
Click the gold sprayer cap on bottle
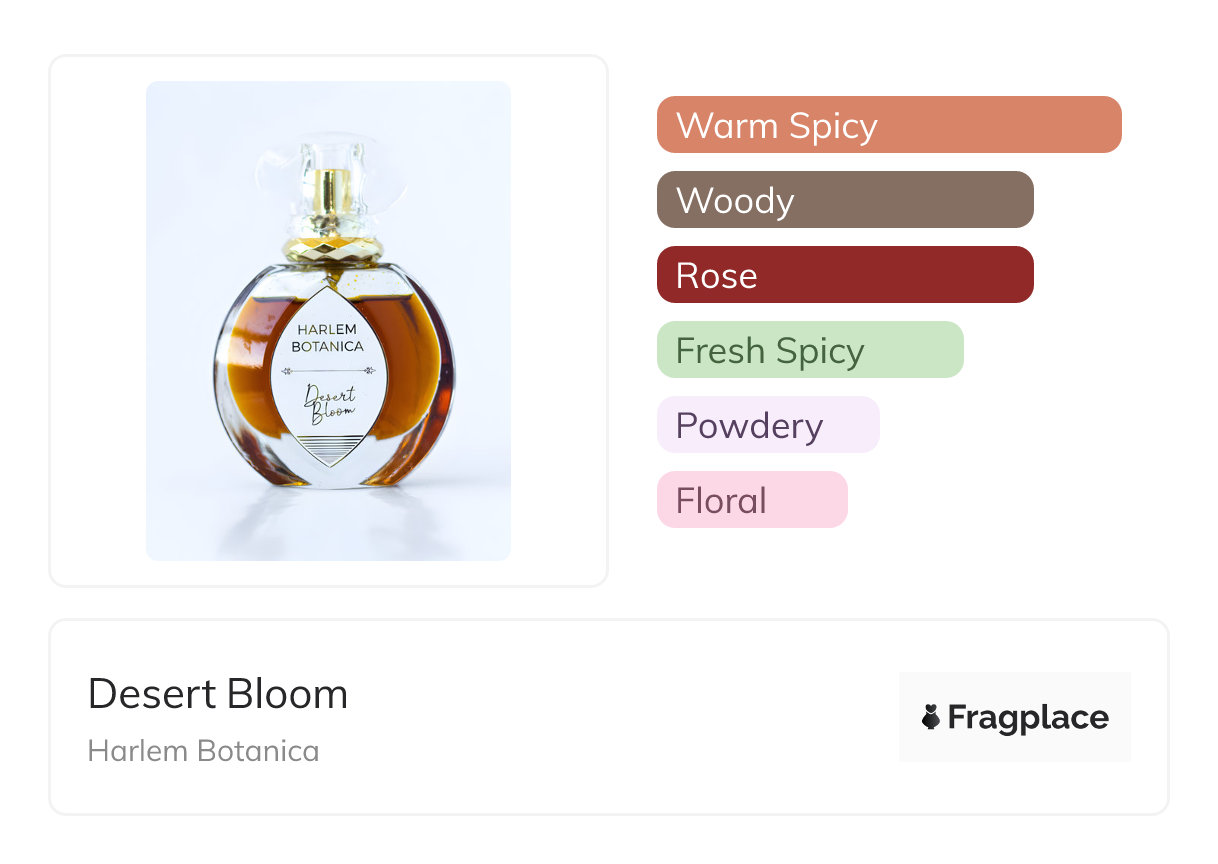tap(331, 195)
